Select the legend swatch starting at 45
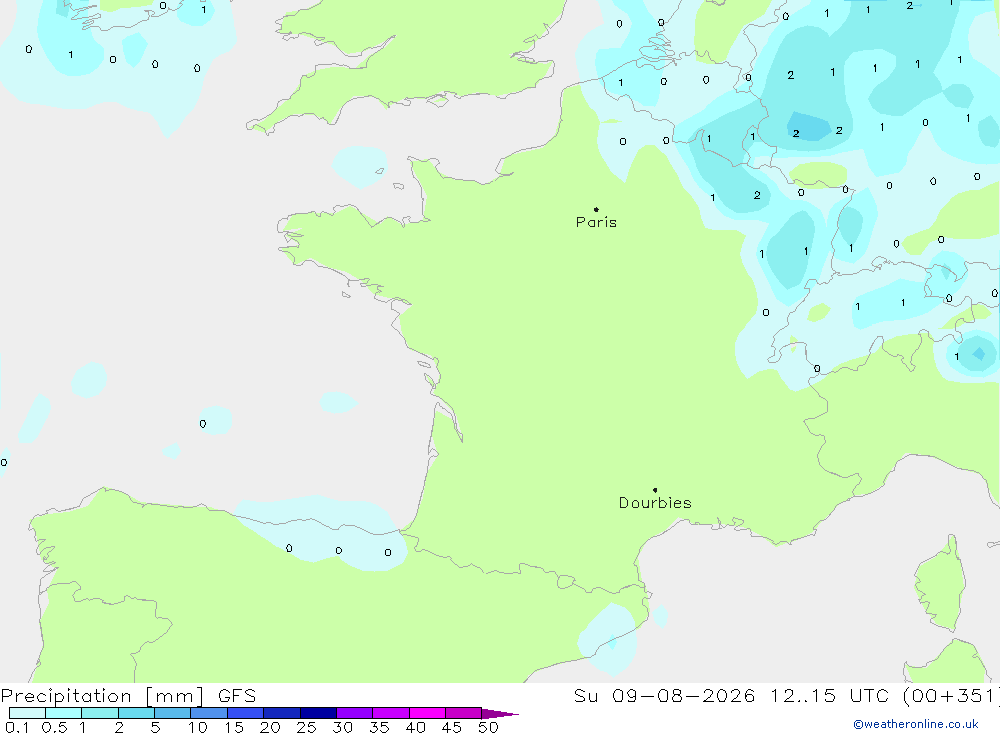This screenshot has width=1000, height=733. (464, 713)
